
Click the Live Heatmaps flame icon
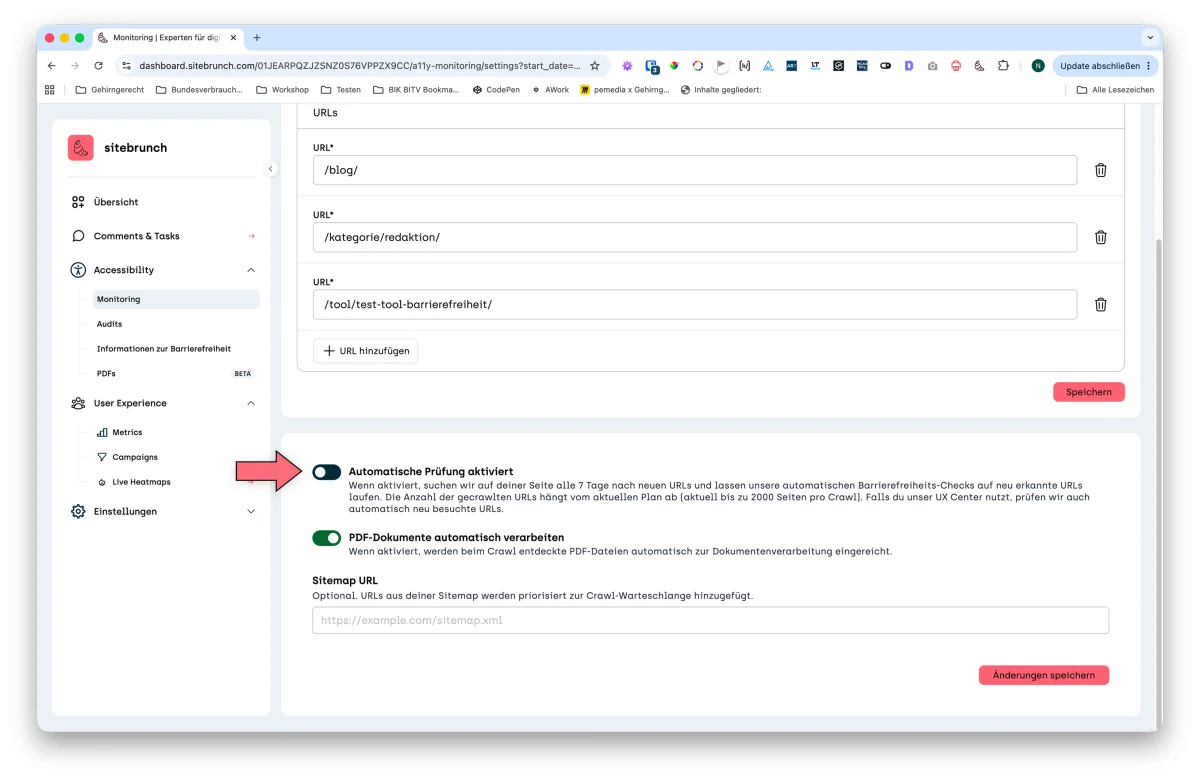(x=102, y=482)
